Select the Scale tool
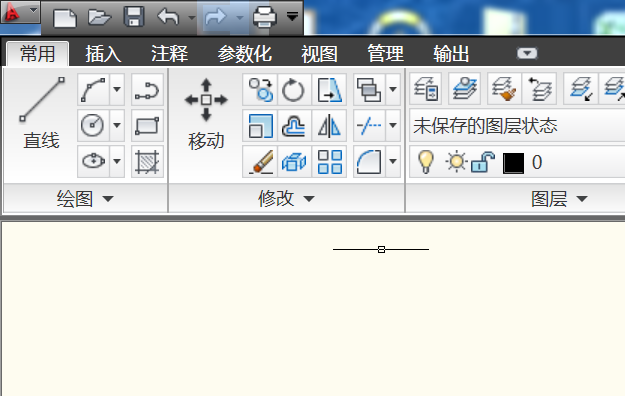 260,126
